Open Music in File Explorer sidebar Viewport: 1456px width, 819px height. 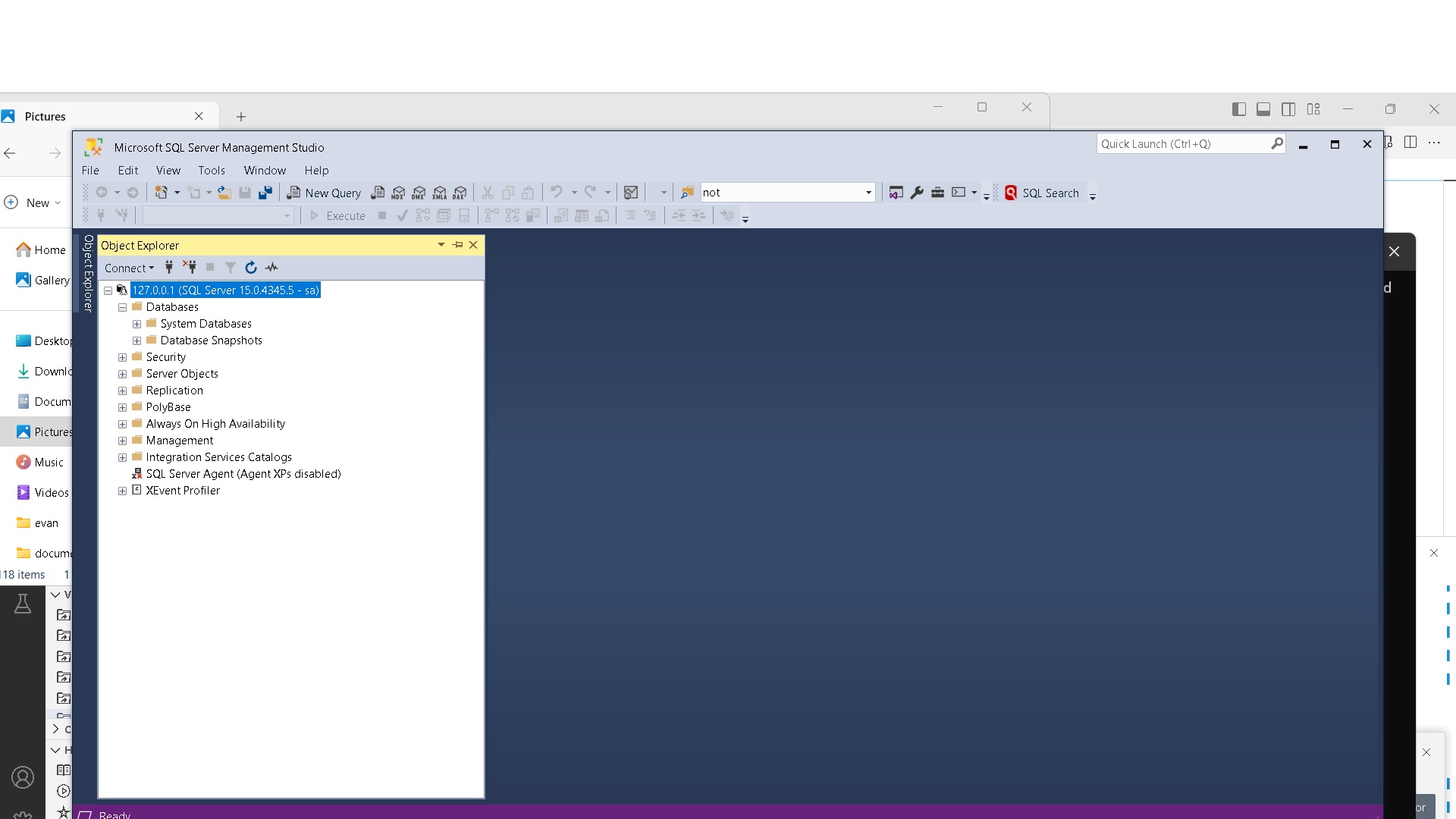pos(40,463)
